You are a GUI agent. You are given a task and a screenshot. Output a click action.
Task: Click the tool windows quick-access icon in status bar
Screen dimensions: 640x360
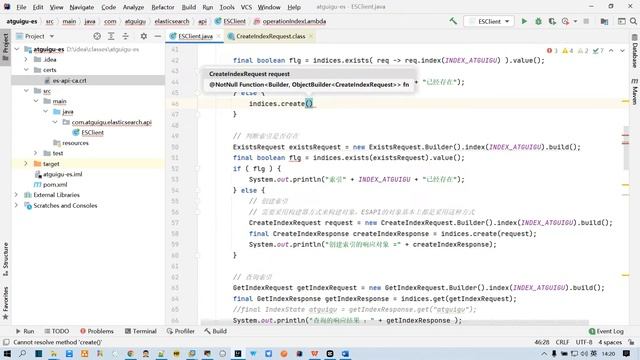[x=6, y=342]
